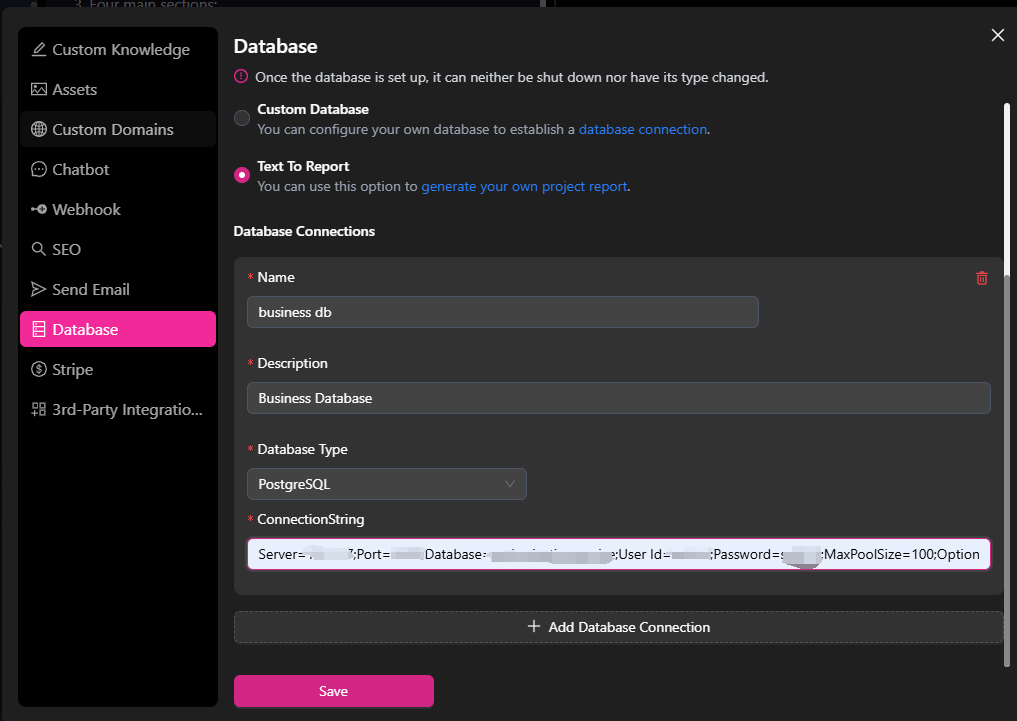Click the Custom Knowledge pencil icon
1017x721 pixels.
(39, 49)
